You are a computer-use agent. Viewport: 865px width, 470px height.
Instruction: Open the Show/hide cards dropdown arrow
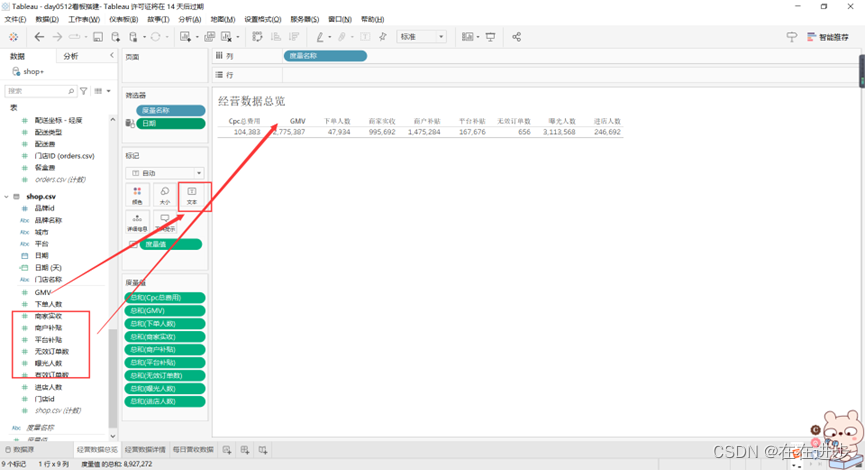pyautogui.click(x=478, y=37)
